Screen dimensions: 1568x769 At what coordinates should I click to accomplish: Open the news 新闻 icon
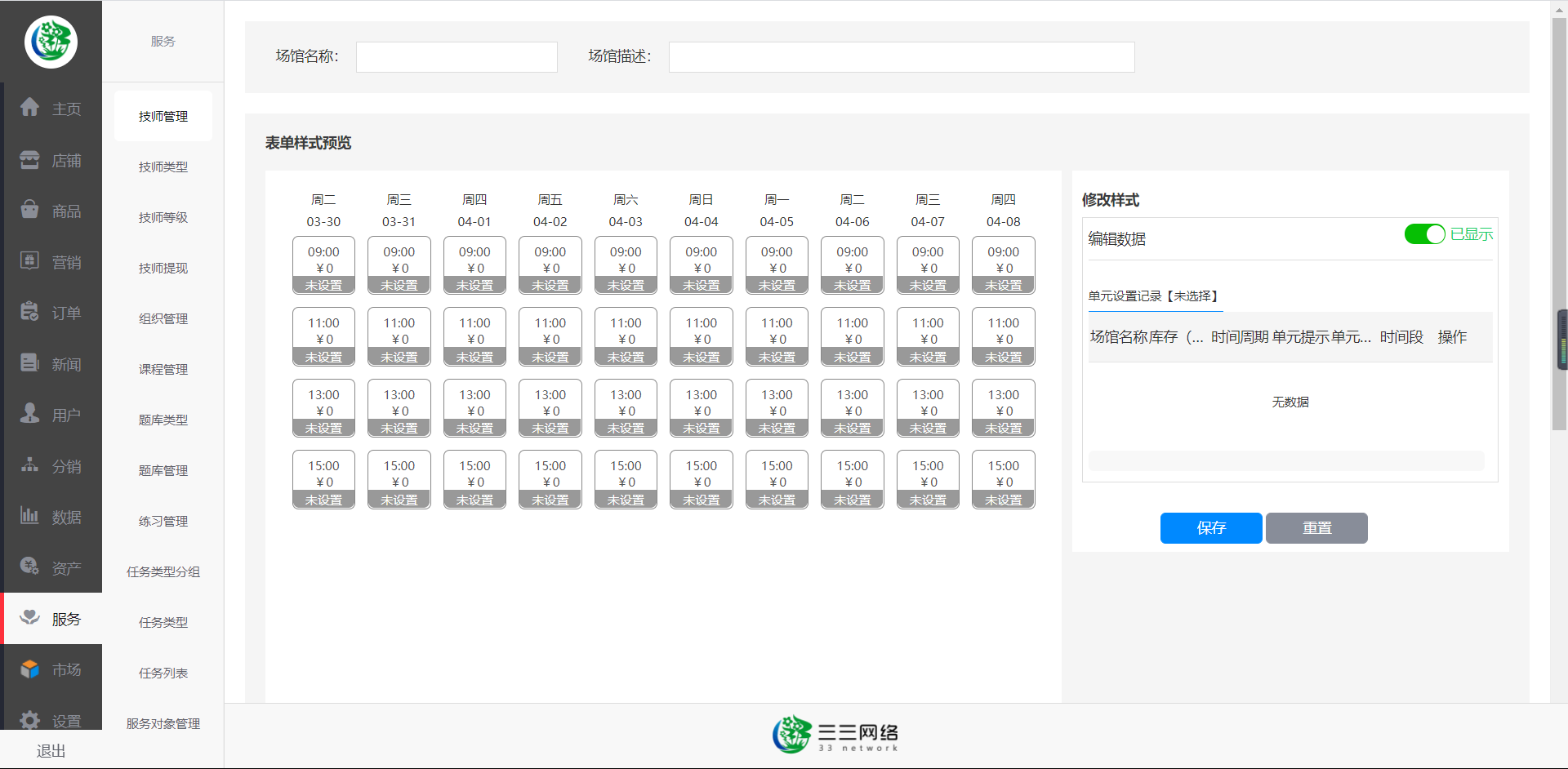point(30,363)
